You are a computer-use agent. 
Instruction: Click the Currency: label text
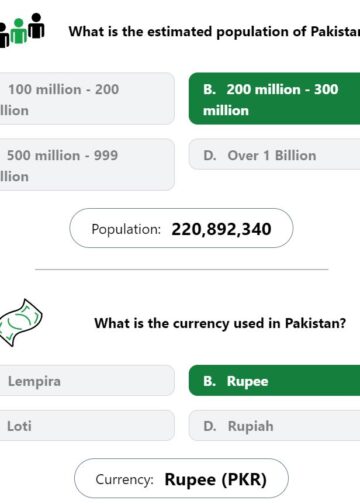[124, 480]
